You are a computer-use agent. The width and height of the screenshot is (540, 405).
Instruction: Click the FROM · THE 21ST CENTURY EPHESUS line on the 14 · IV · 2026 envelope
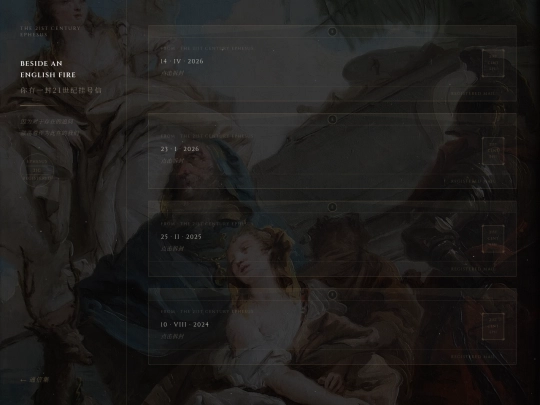pos(207,49)
